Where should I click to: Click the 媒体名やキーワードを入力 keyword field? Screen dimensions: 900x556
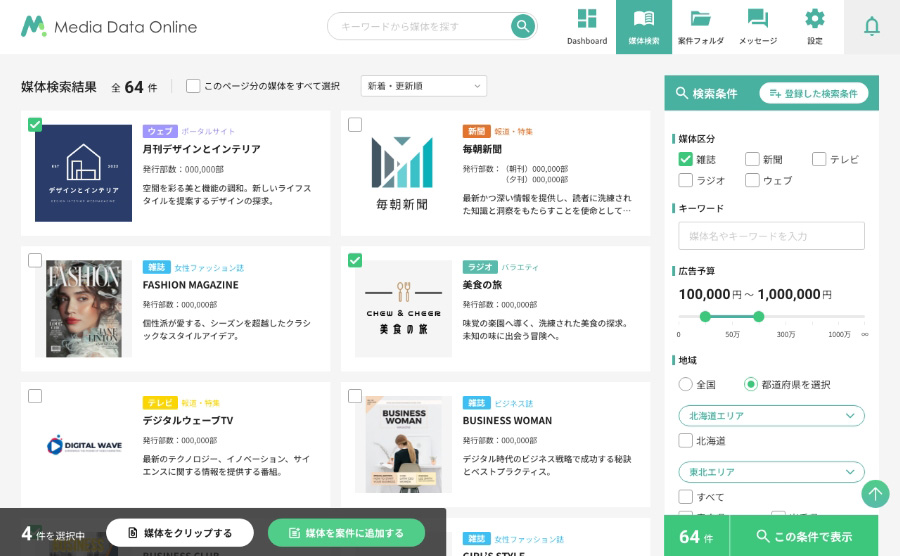pos(771,236)
